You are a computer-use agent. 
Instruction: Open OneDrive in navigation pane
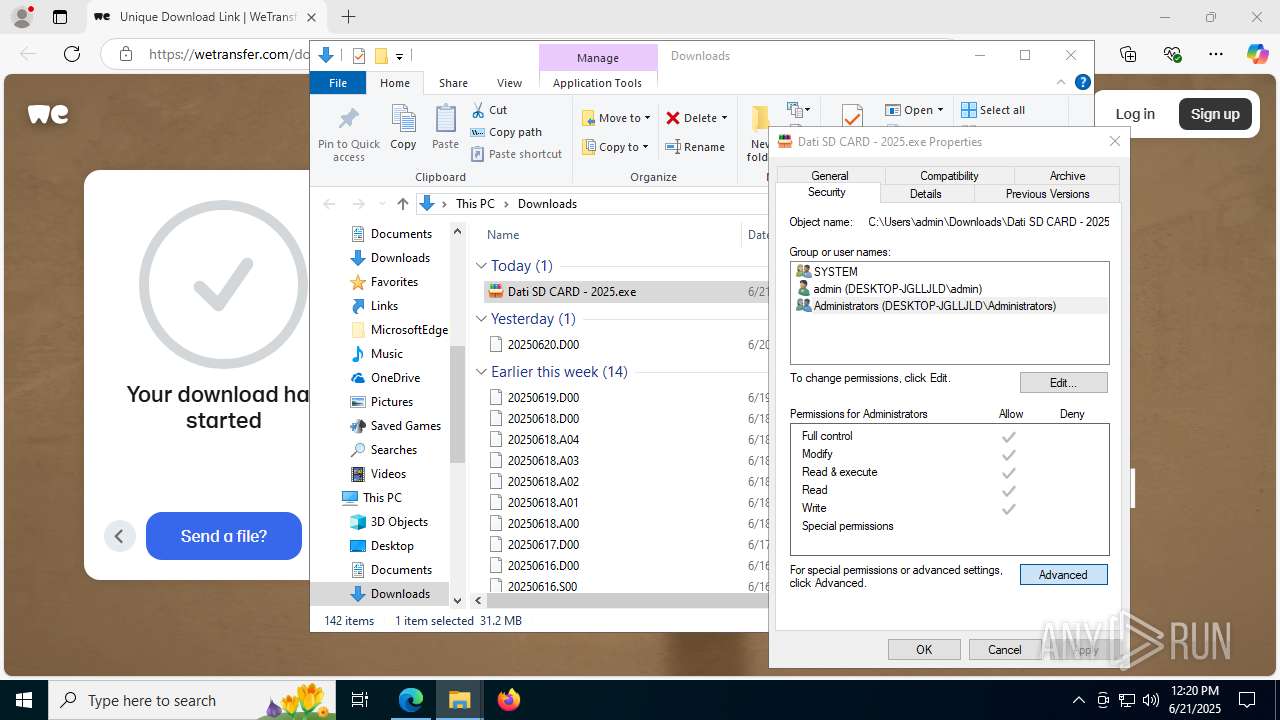coord(395,378)
